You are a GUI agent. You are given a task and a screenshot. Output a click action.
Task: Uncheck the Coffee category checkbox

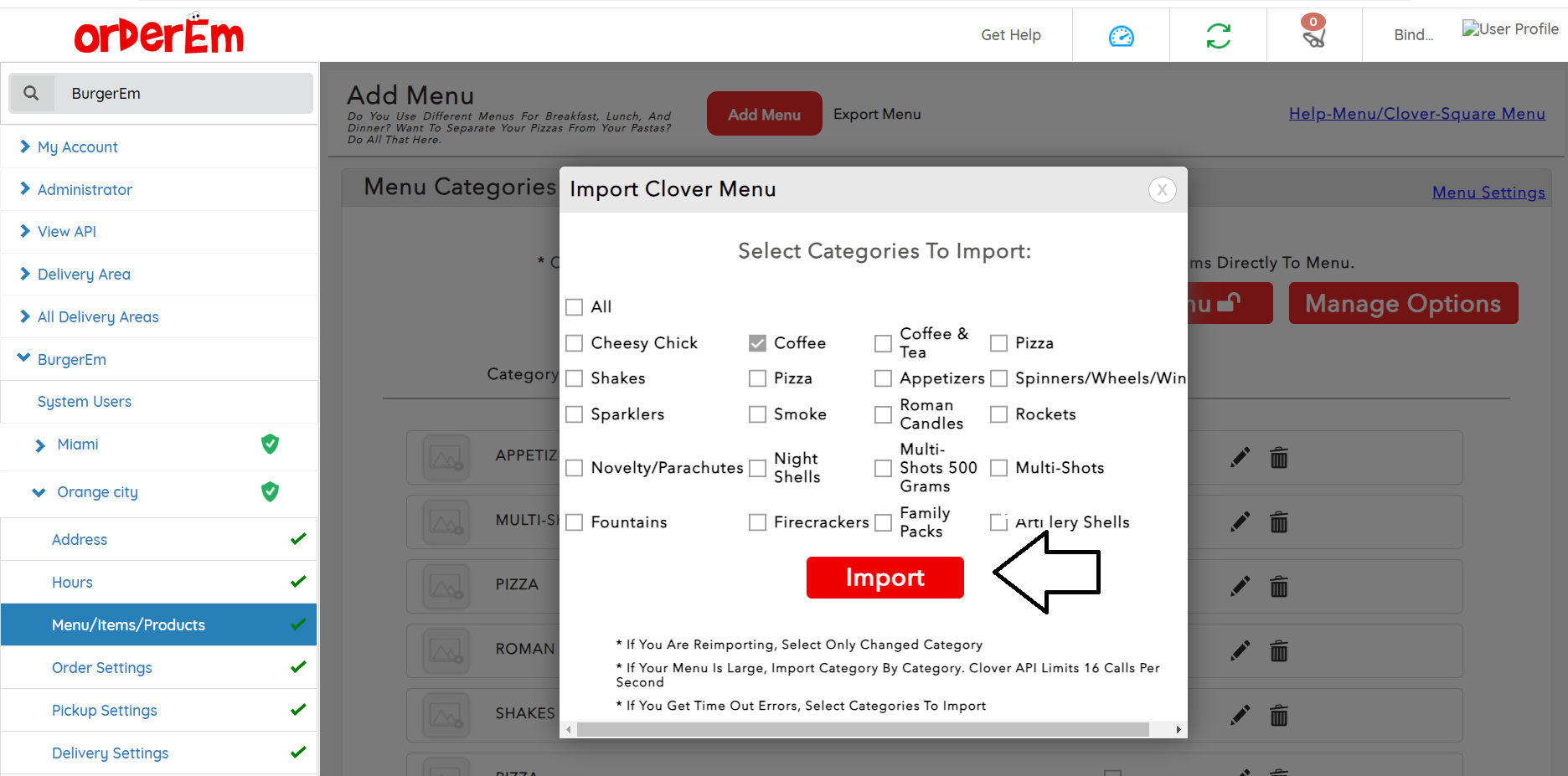[757, 343]
